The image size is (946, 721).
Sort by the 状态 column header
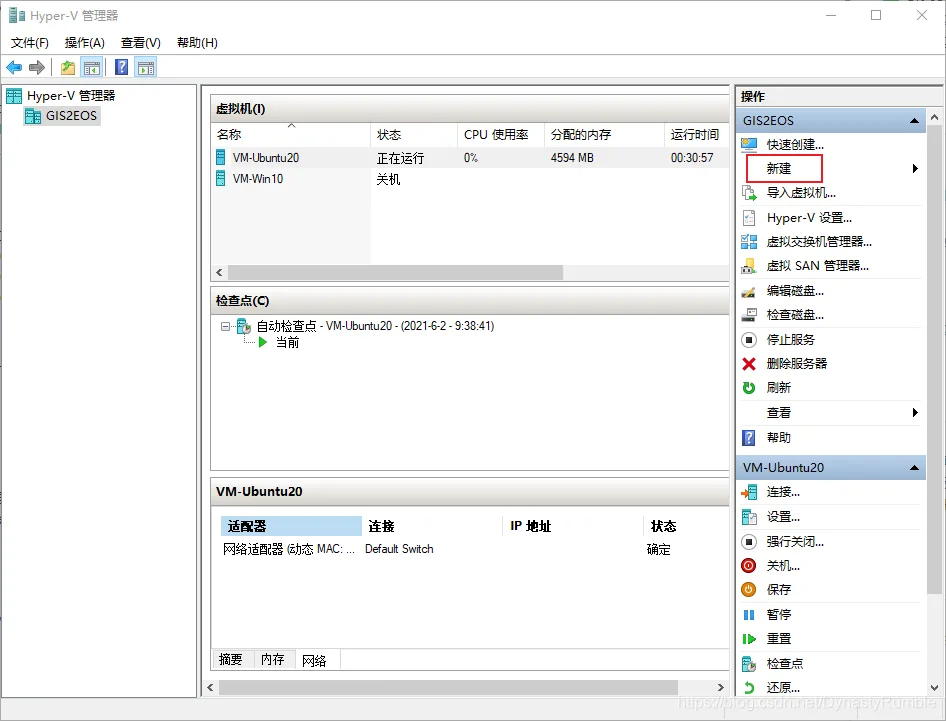(x=414, y=135)
